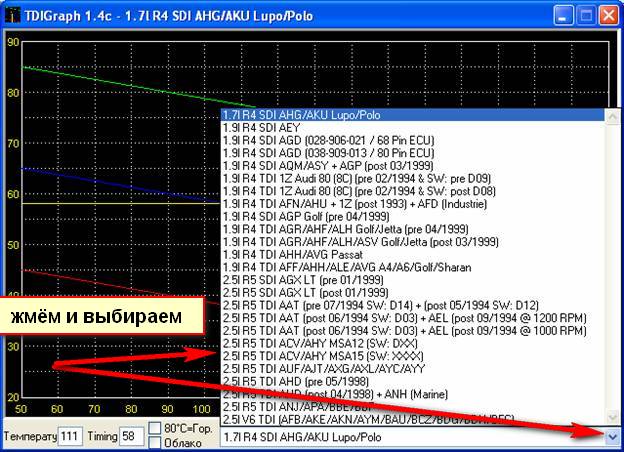
Task: Choose AGR/AHF/ALH Golf/Jetta pre 04/1999
Action: (x=412, y=229)
